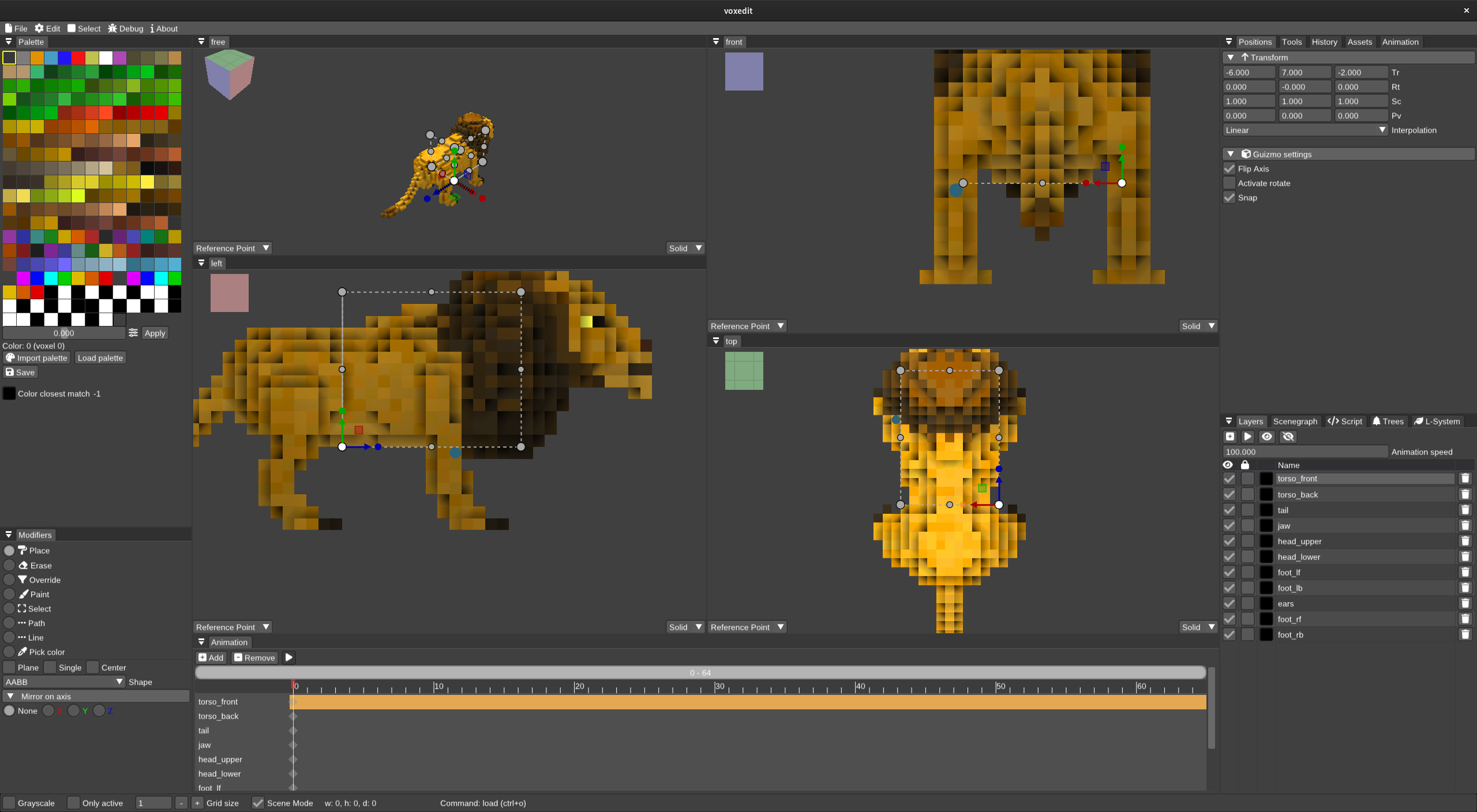Toggle visibility of jaw layer

pos(1229,525)
